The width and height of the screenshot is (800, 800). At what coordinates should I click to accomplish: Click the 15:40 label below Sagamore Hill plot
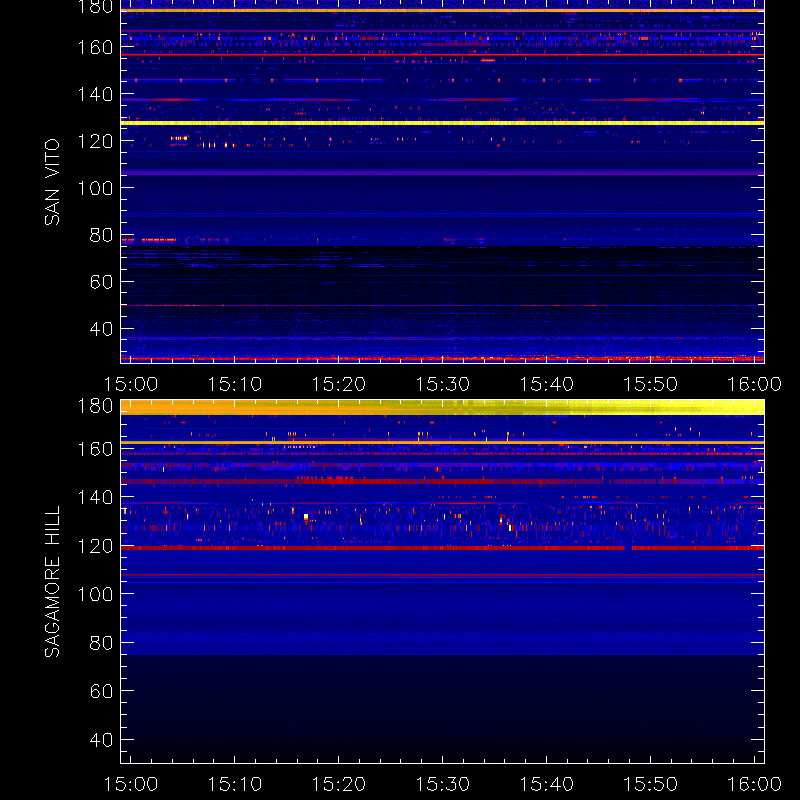coord(546,784)
